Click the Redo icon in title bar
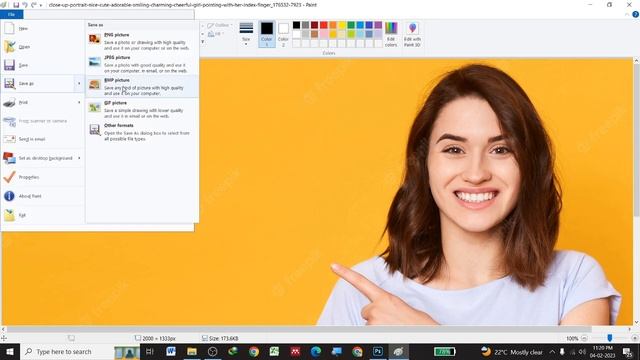The image size is (640, 360). click(34, 5)
